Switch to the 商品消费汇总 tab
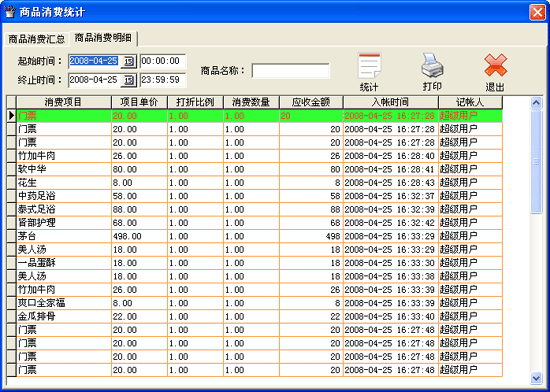550x392 pixels. click(x=36, y=39)
